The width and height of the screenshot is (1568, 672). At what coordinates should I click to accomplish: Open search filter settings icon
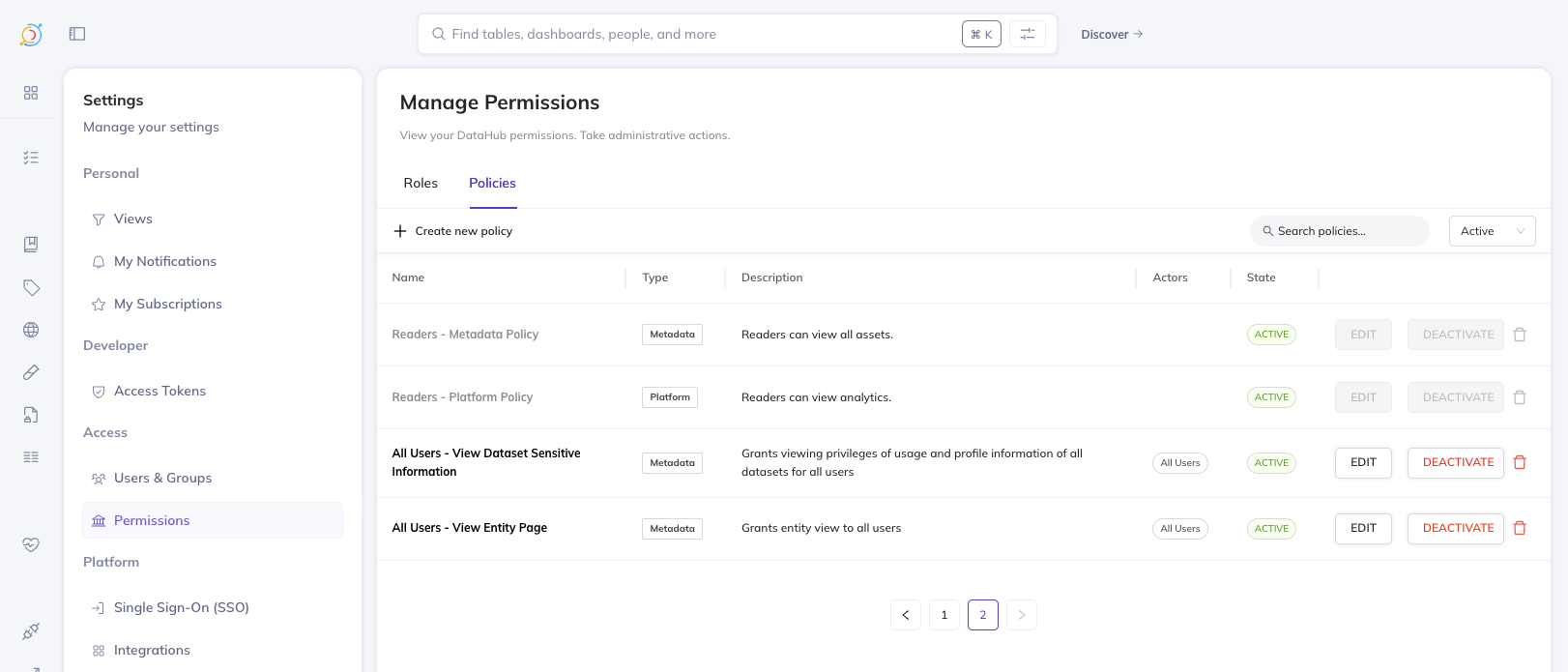(1027, 34)
